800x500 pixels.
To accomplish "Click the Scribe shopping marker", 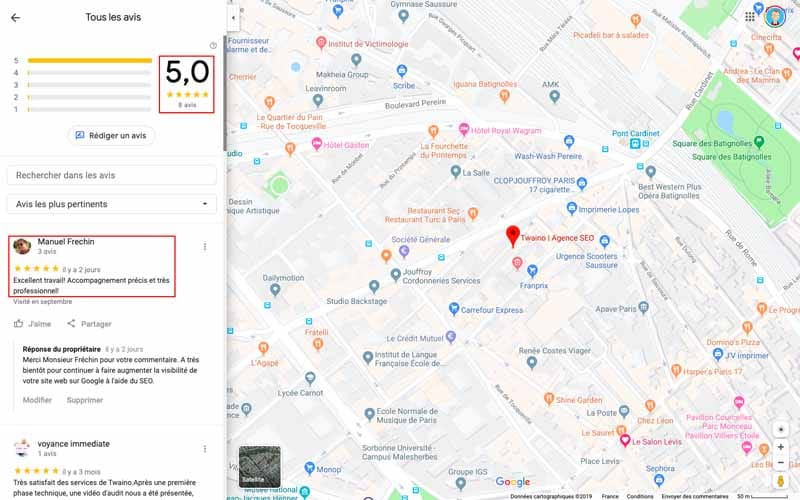I will 402,71.
